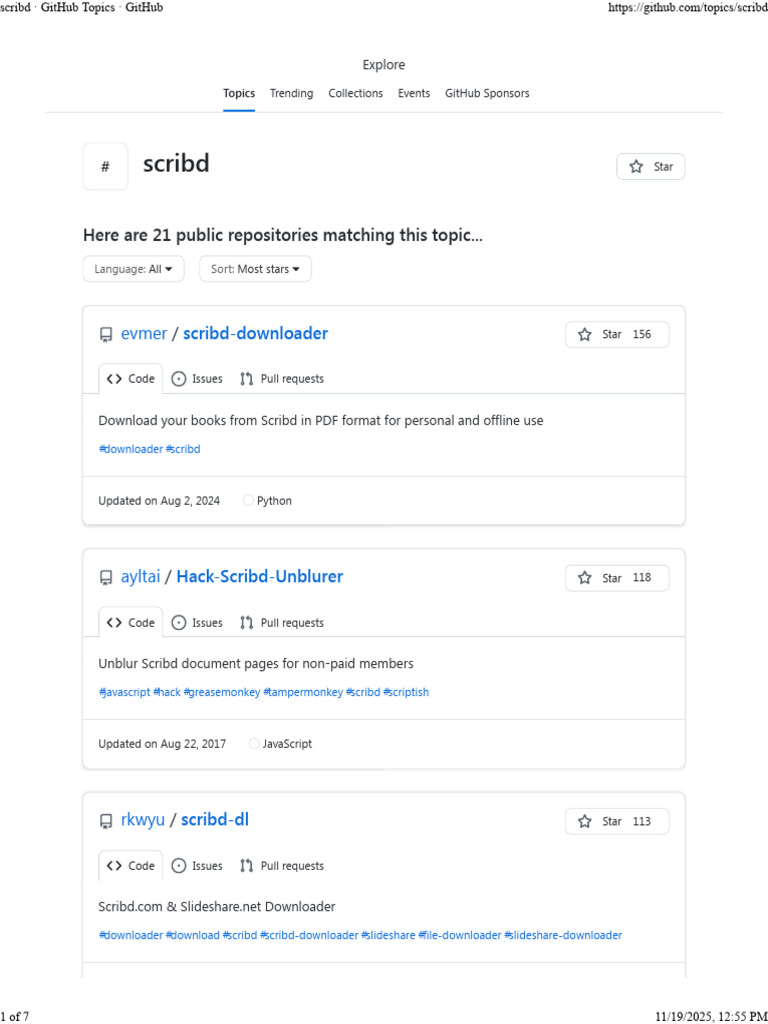Click the #slideshare-downloader topic tag

[x=563, y=935]
